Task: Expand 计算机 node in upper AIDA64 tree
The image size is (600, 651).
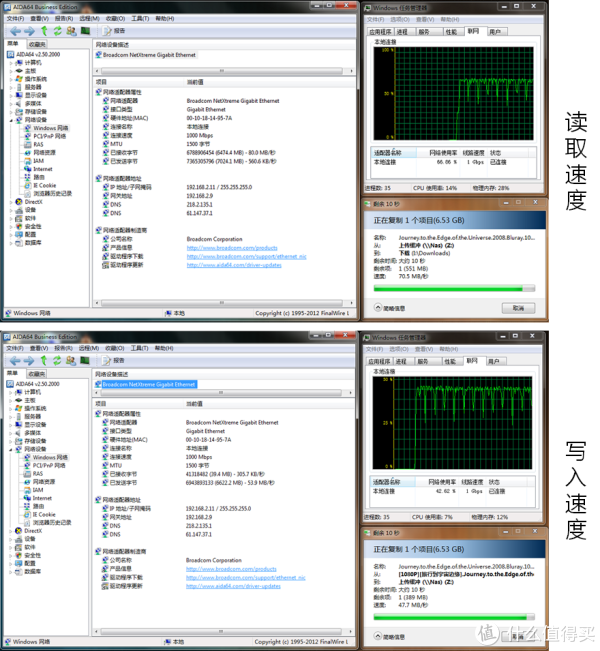Action: pos(12,62)
